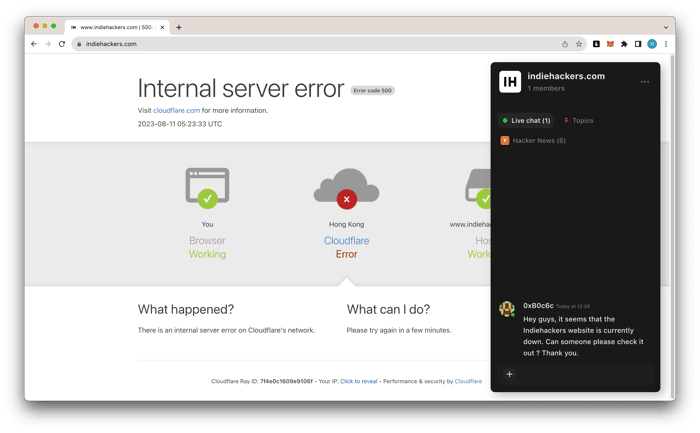Open the Hacker News (6) channel
The image size is (700, 433).
[x=533, y=141]
